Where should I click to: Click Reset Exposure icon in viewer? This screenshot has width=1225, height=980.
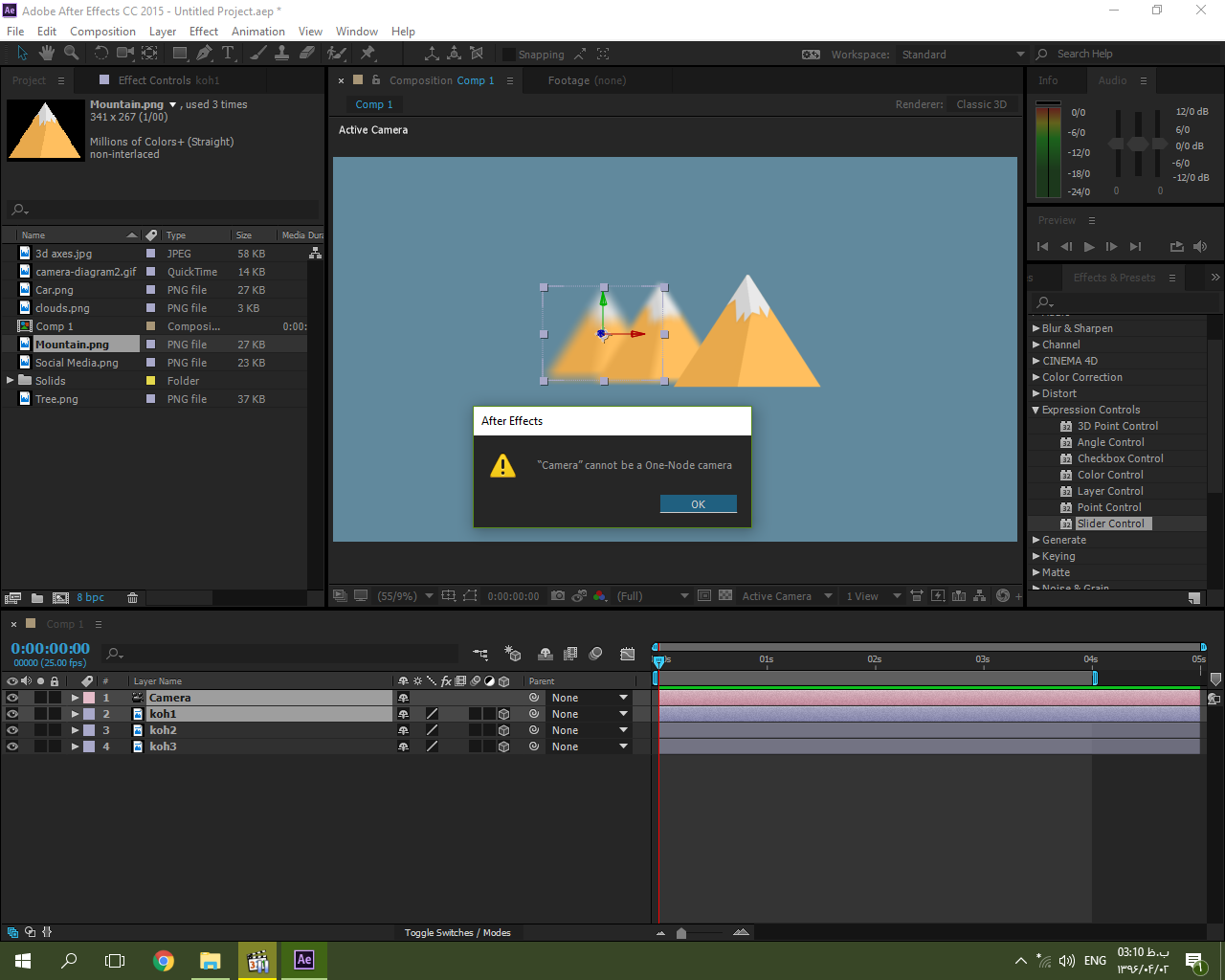[1003, 595]
